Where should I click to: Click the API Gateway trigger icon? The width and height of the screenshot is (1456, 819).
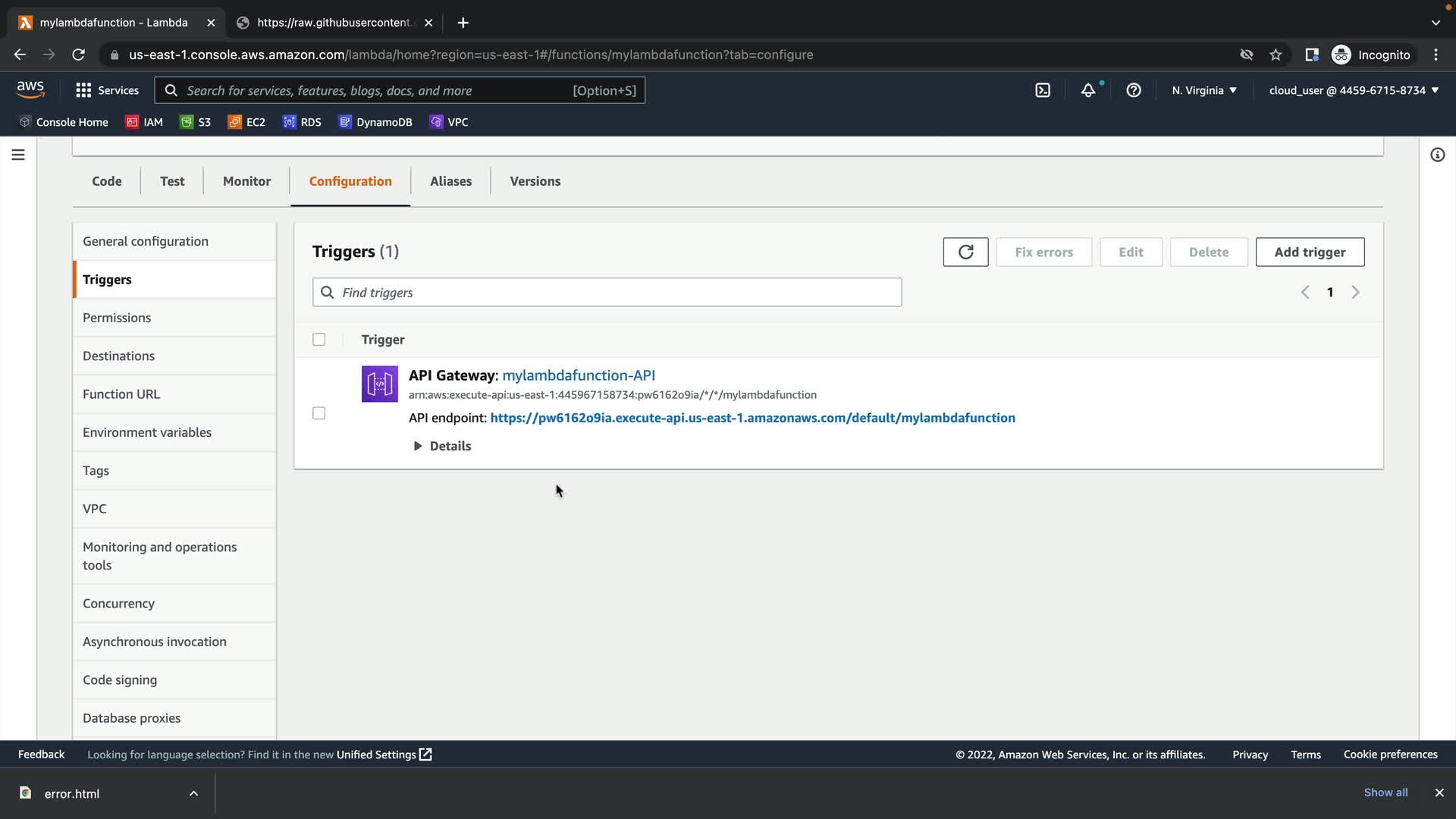click(379, 384)
